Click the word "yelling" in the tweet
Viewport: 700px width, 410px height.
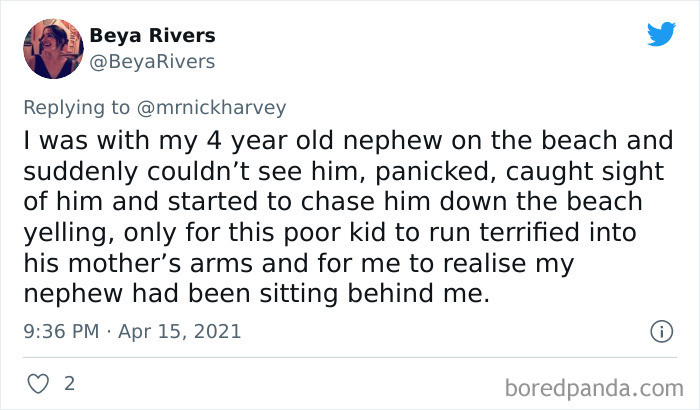tap(69, 233)
